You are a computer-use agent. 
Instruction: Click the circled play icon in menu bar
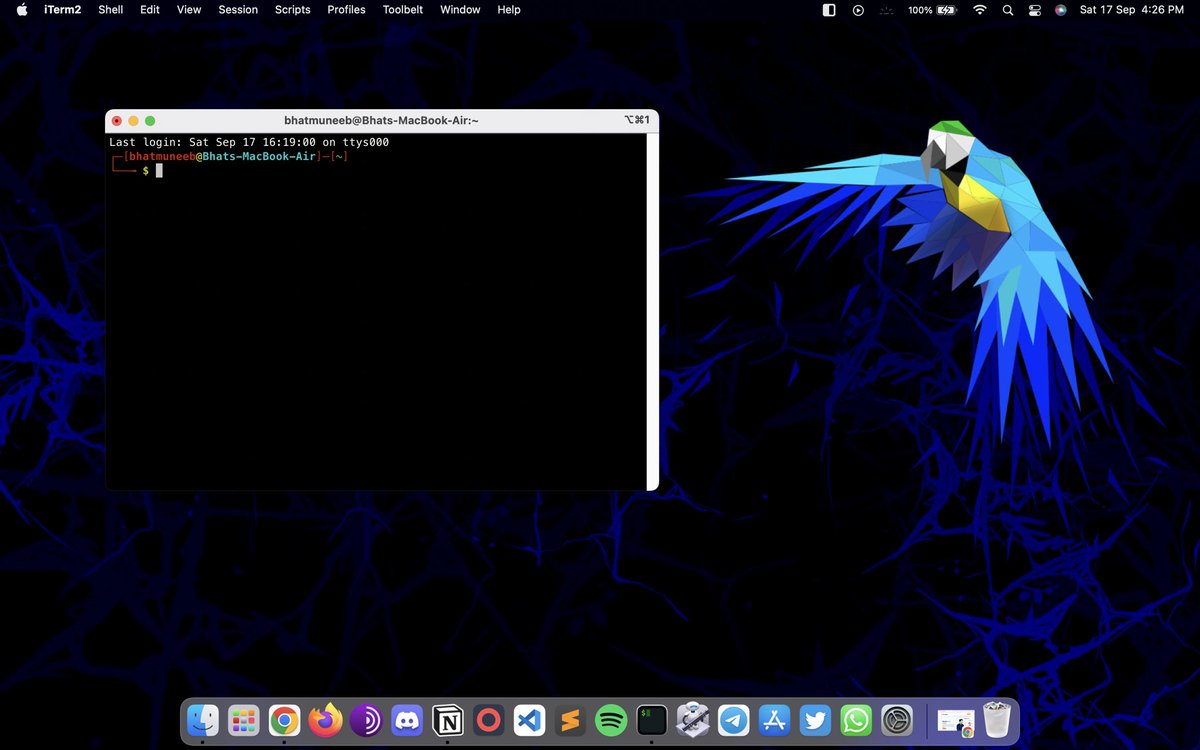pos(858,10)
